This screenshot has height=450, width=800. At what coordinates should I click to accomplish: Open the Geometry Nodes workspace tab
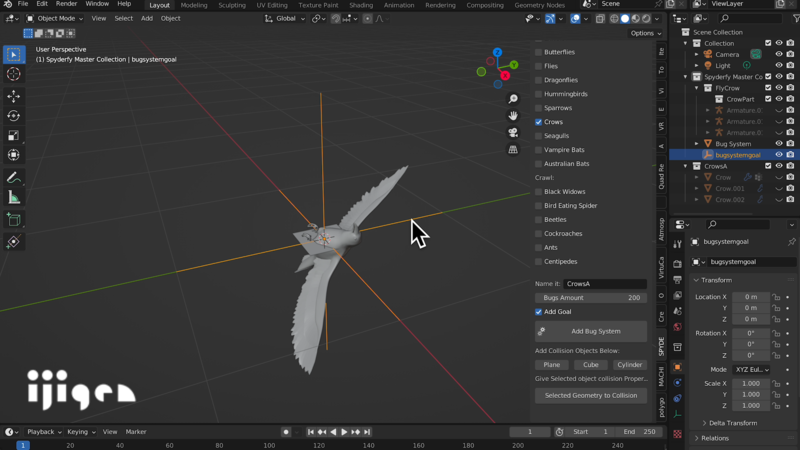539,5
